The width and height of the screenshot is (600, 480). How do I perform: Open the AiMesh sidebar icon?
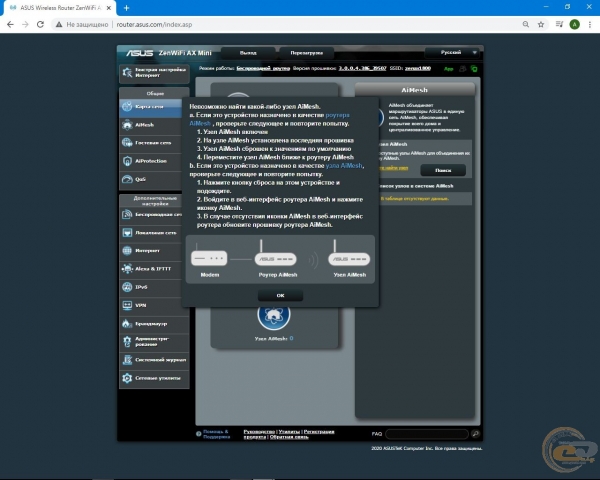127,125
